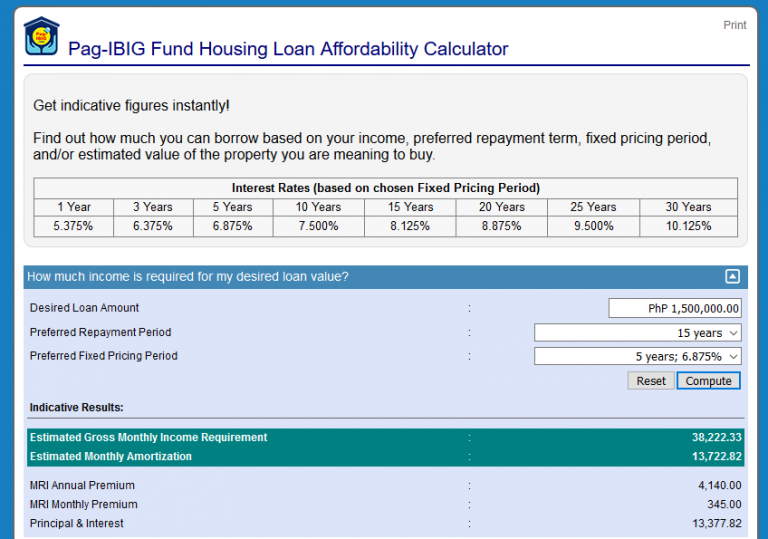The image size is (768, 539).
Task: Select the '3 Years' column header
Action: coord(153,207)
